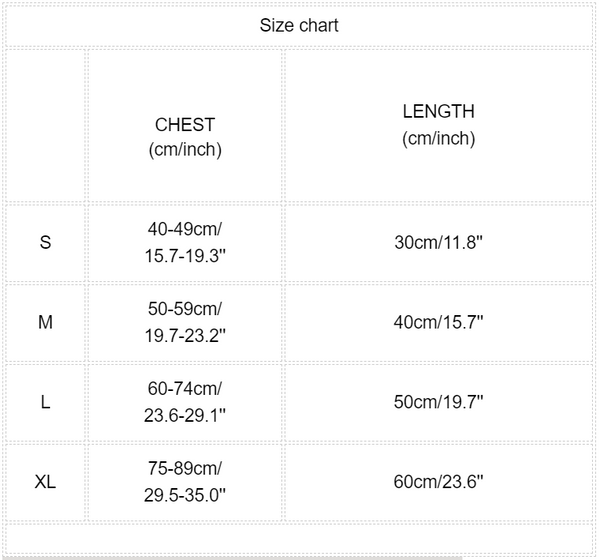Click the 60-74cm chest measurement
The image size is (600, 560).
(x=185, y=389)
